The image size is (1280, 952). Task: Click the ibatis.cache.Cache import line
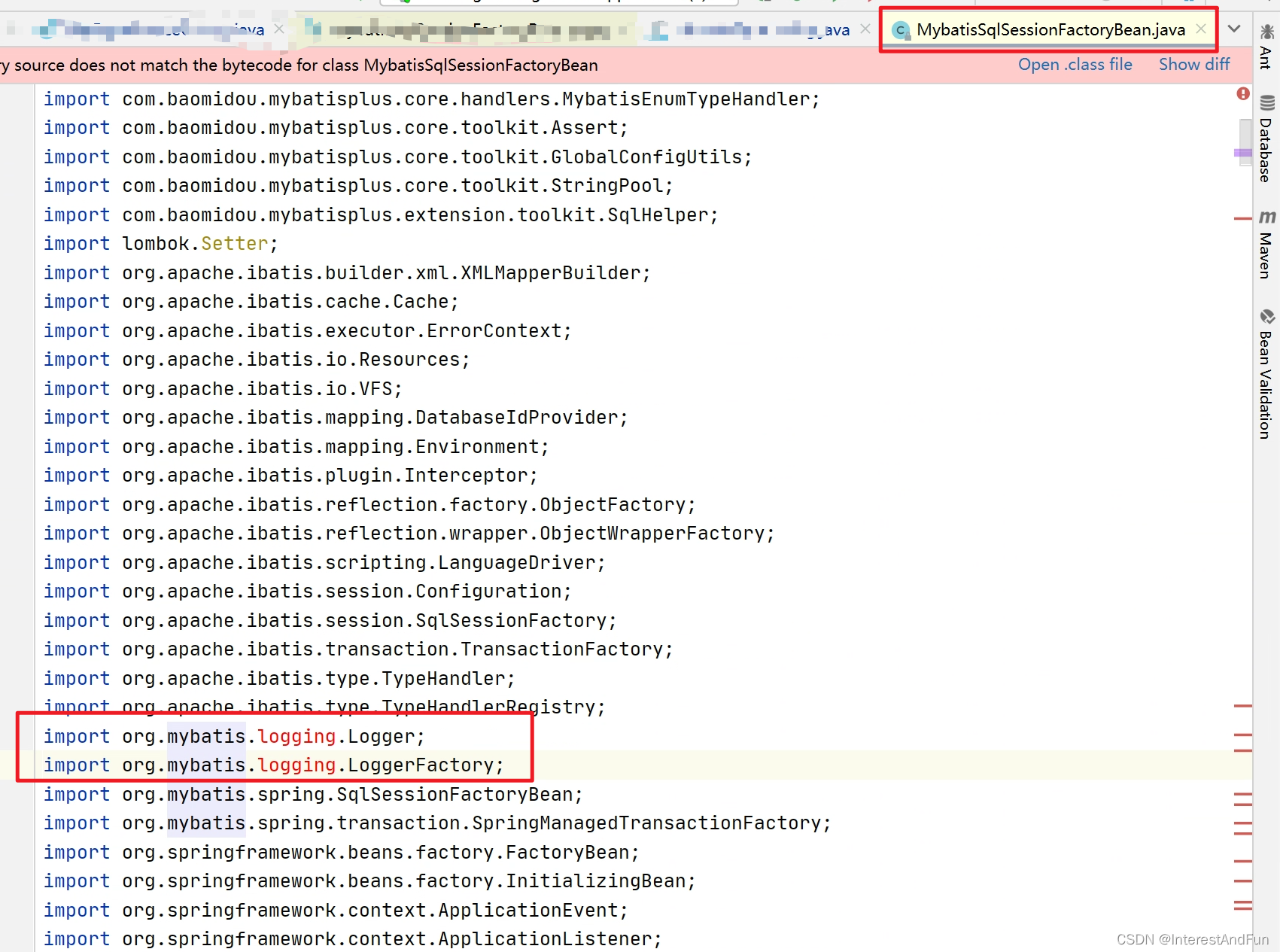251,302
